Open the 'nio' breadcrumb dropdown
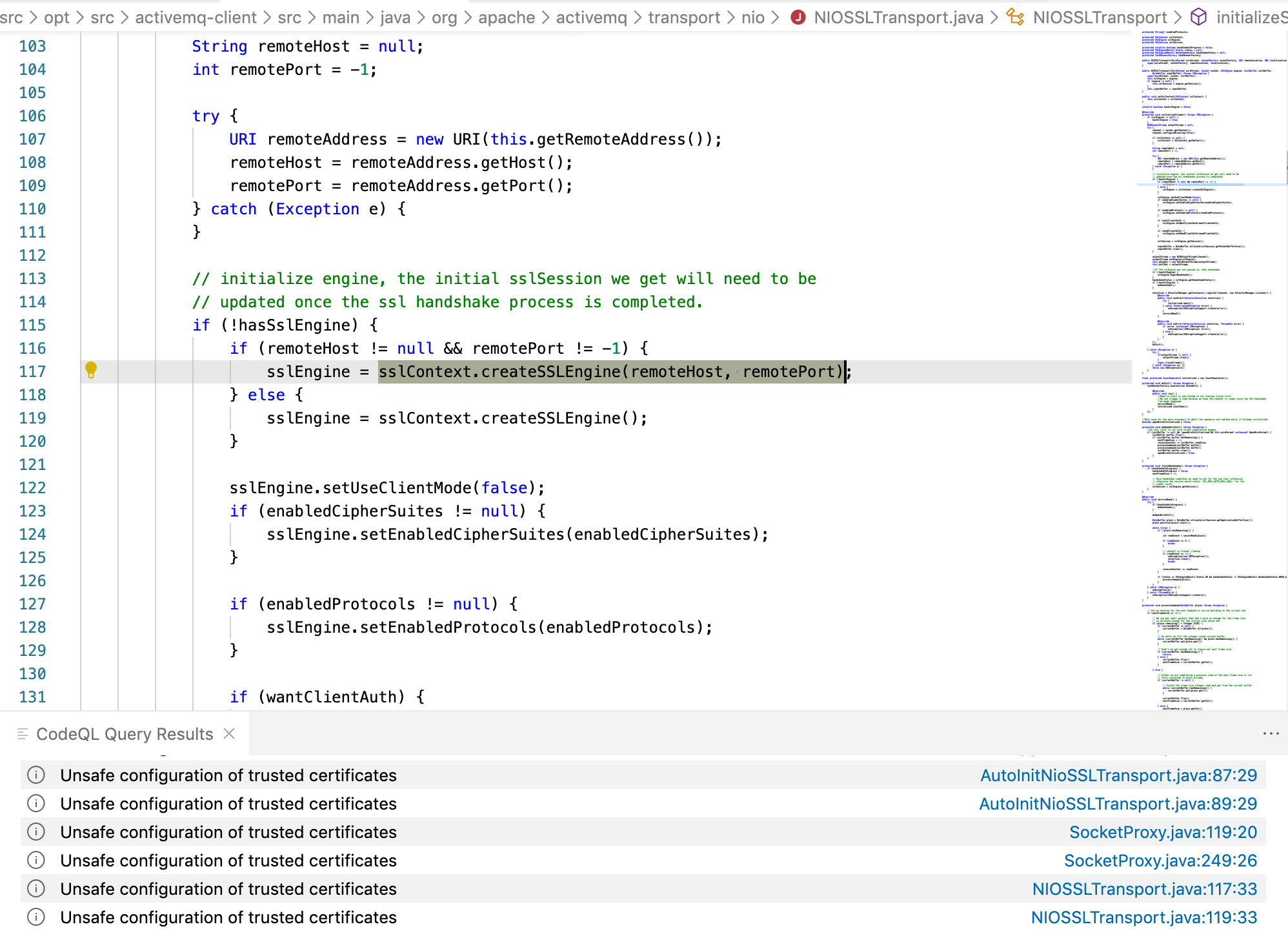 (752, 17)
